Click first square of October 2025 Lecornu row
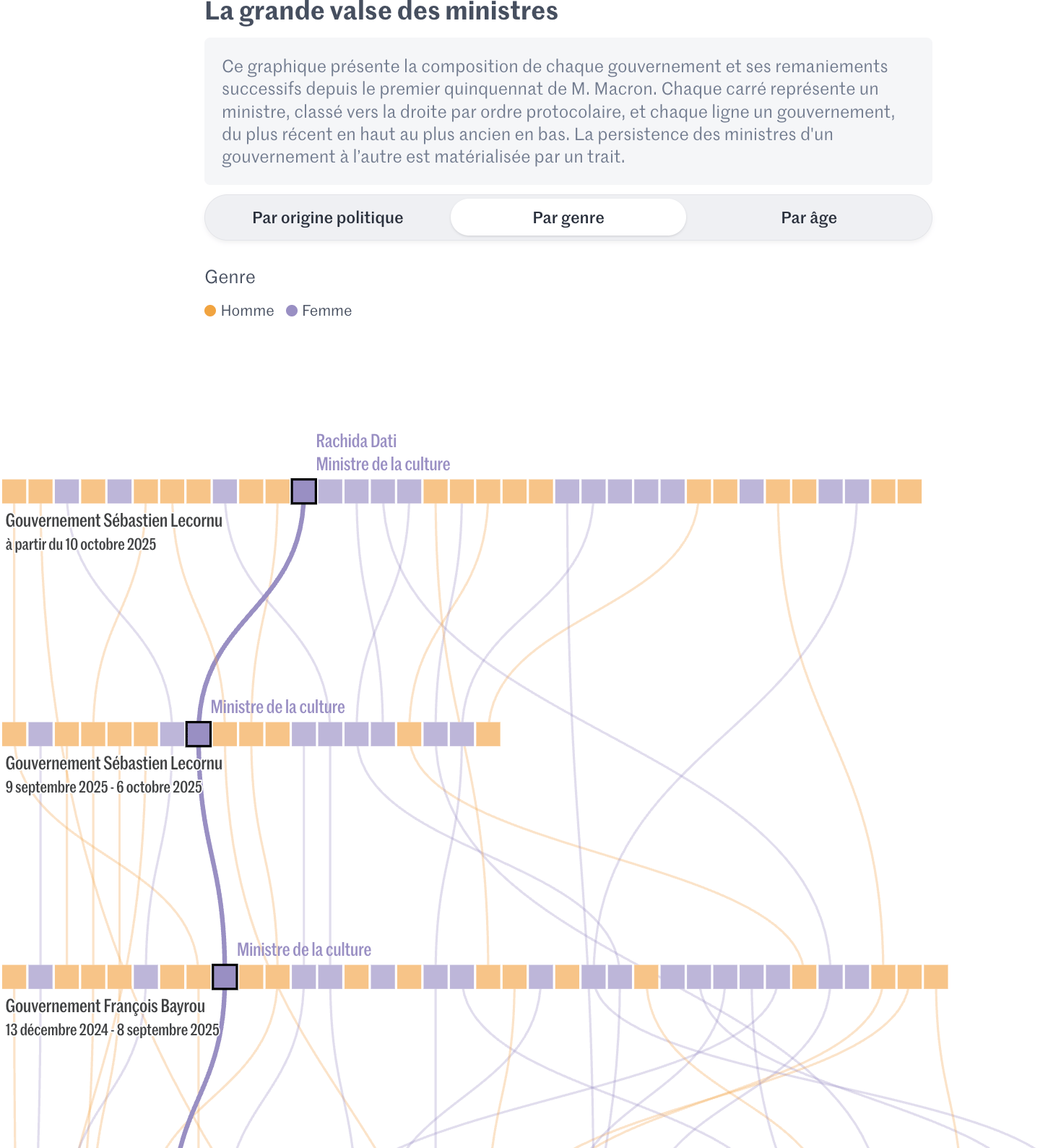Screen dimensions: 1048x1148 pyautogui.click(x=14, y=491)
